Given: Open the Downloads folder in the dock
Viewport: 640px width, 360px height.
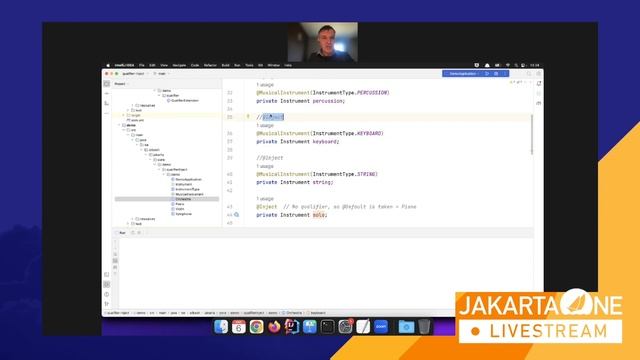Looking at the screenshot, I should [x=406, y=327].
